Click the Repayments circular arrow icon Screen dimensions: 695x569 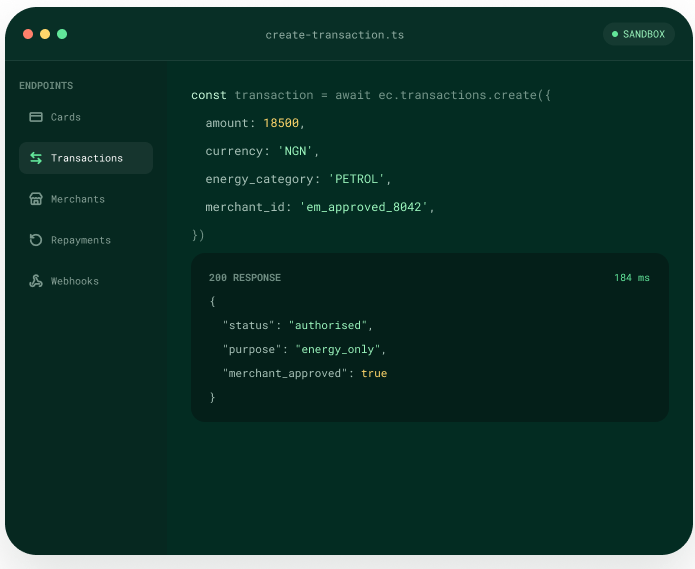(x=36, y=240)
